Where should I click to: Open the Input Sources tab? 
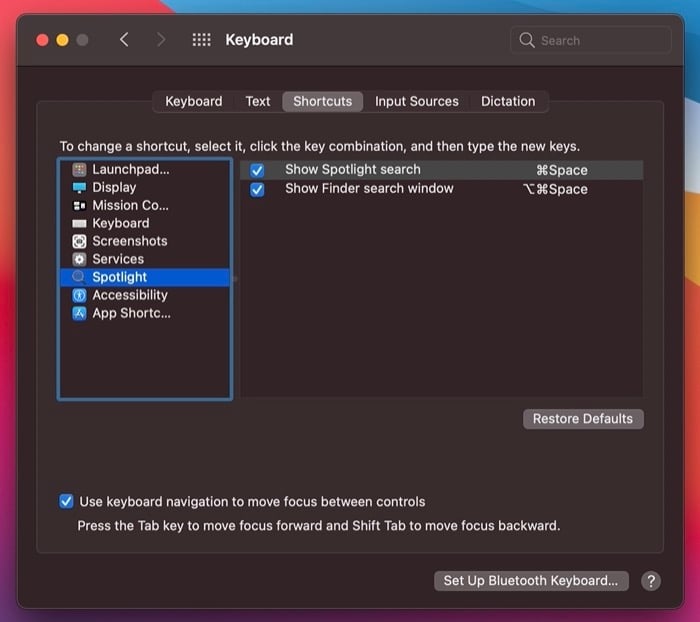click(x=417, y=101)
